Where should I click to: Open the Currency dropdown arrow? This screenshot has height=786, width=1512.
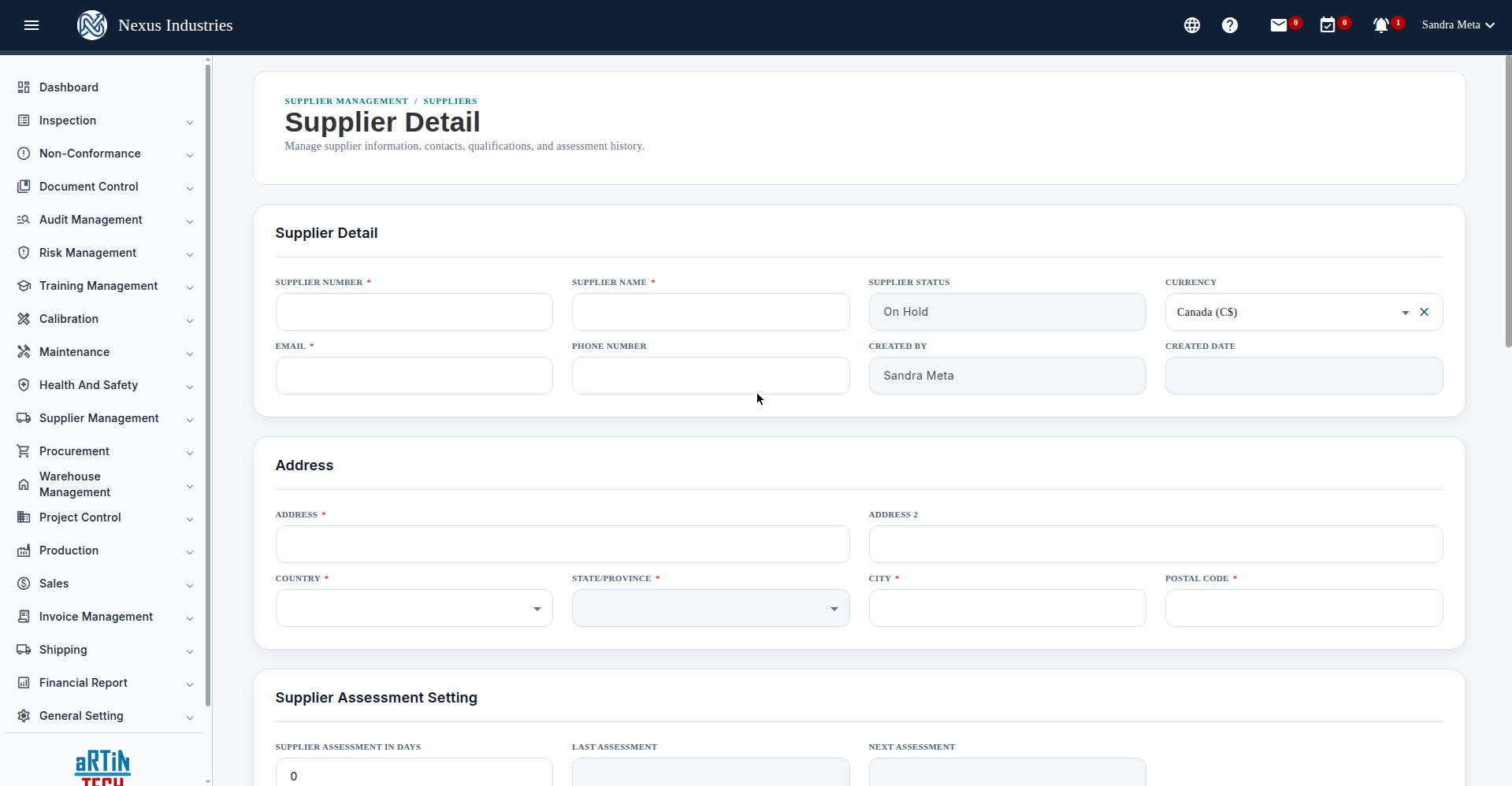(1405, 313)
